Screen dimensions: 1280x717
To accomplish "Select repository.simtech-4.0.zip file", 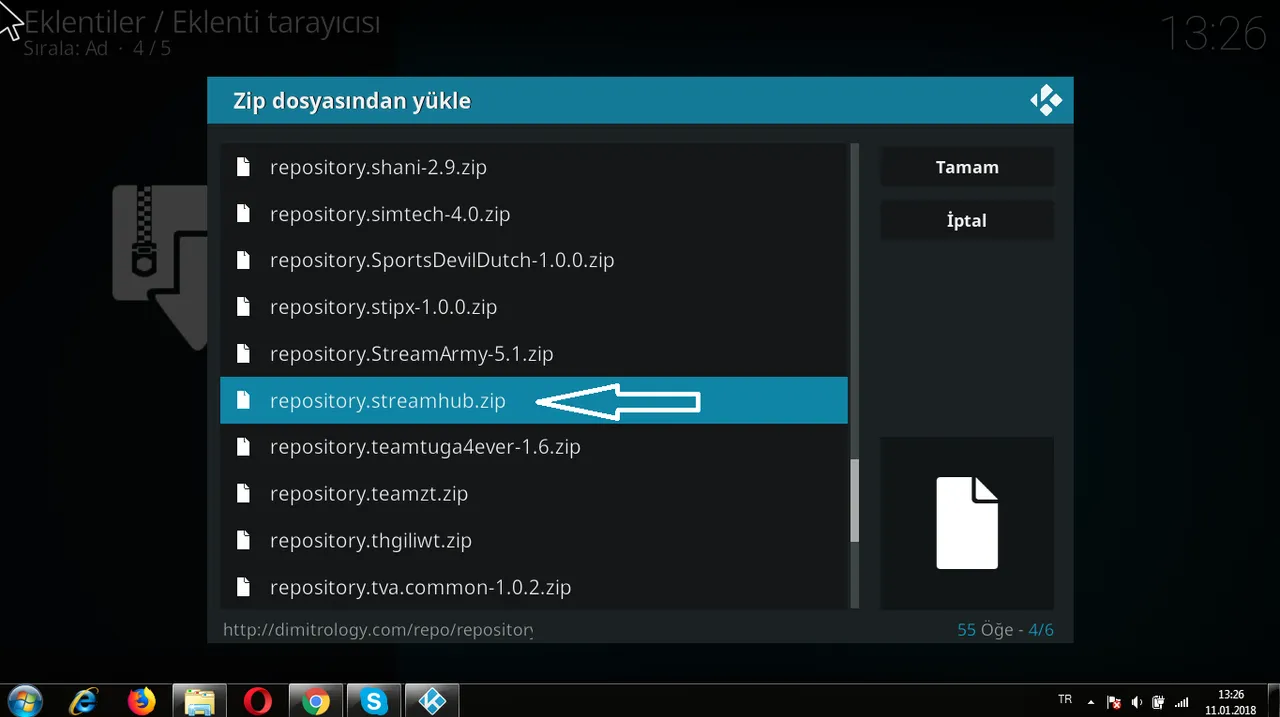I will pos(534,214).
